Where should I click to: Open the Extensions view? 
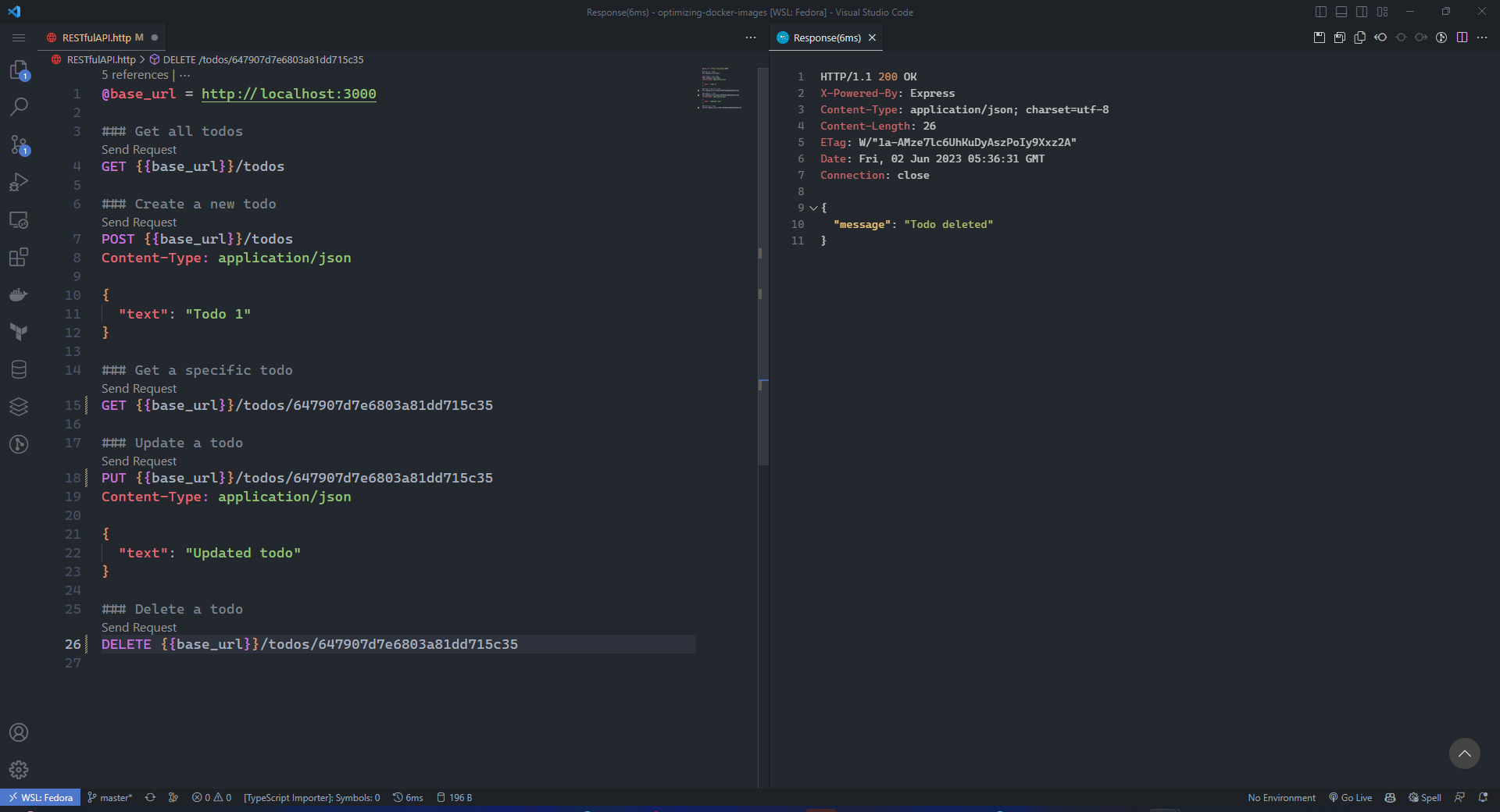click(x=19, y=257)
